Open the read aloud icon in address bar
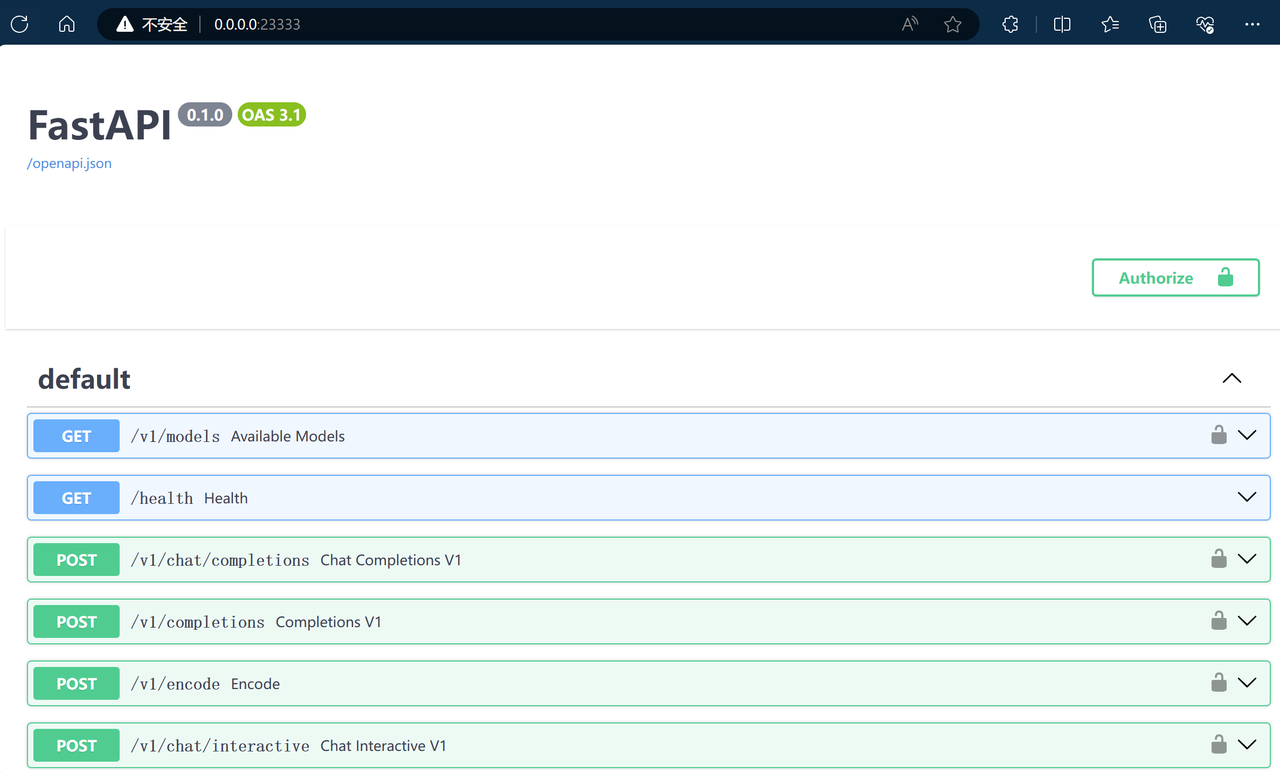 pos(909,24)
